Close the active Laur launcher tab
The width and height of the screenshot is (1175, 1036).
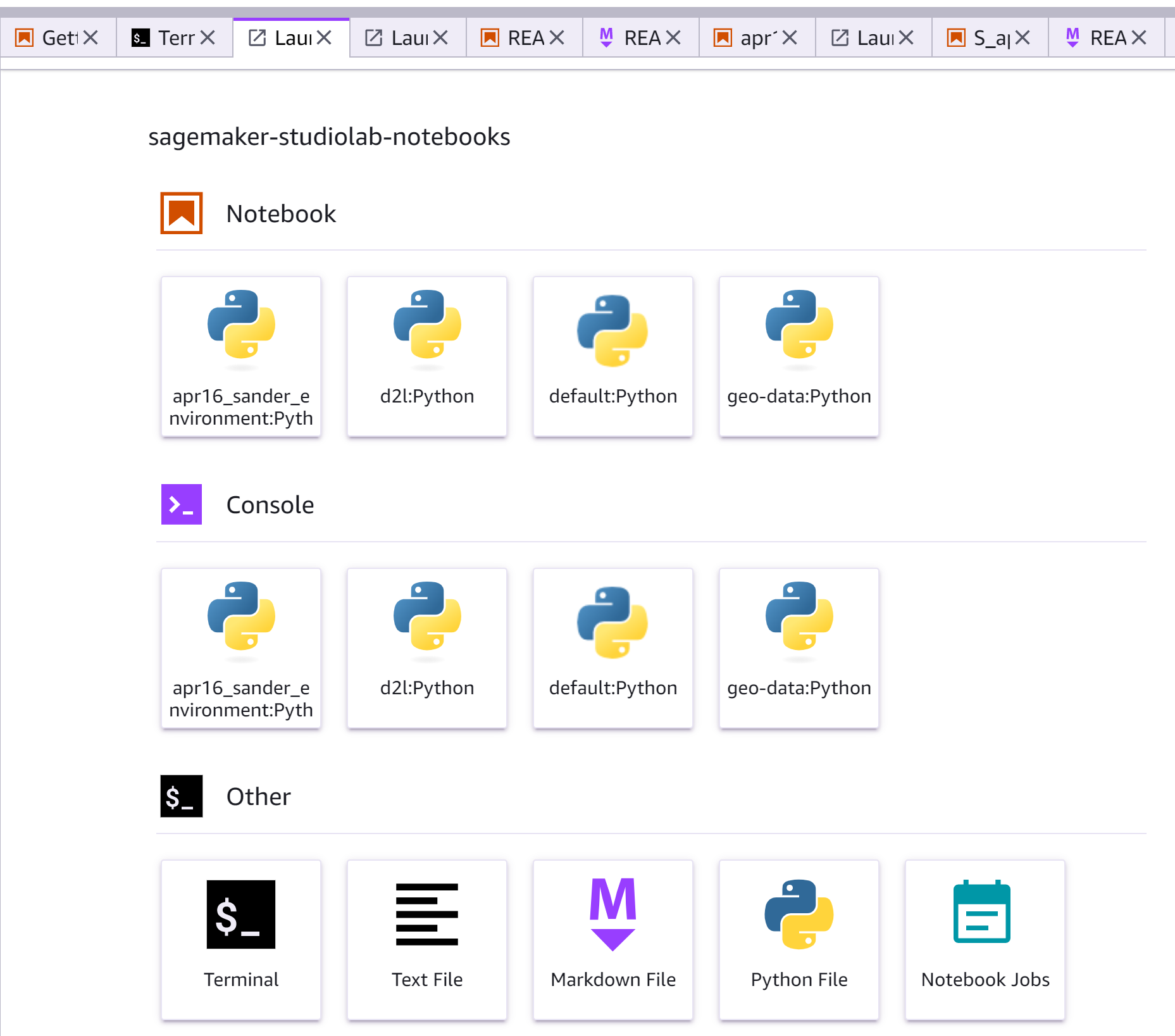pos(323,38)
